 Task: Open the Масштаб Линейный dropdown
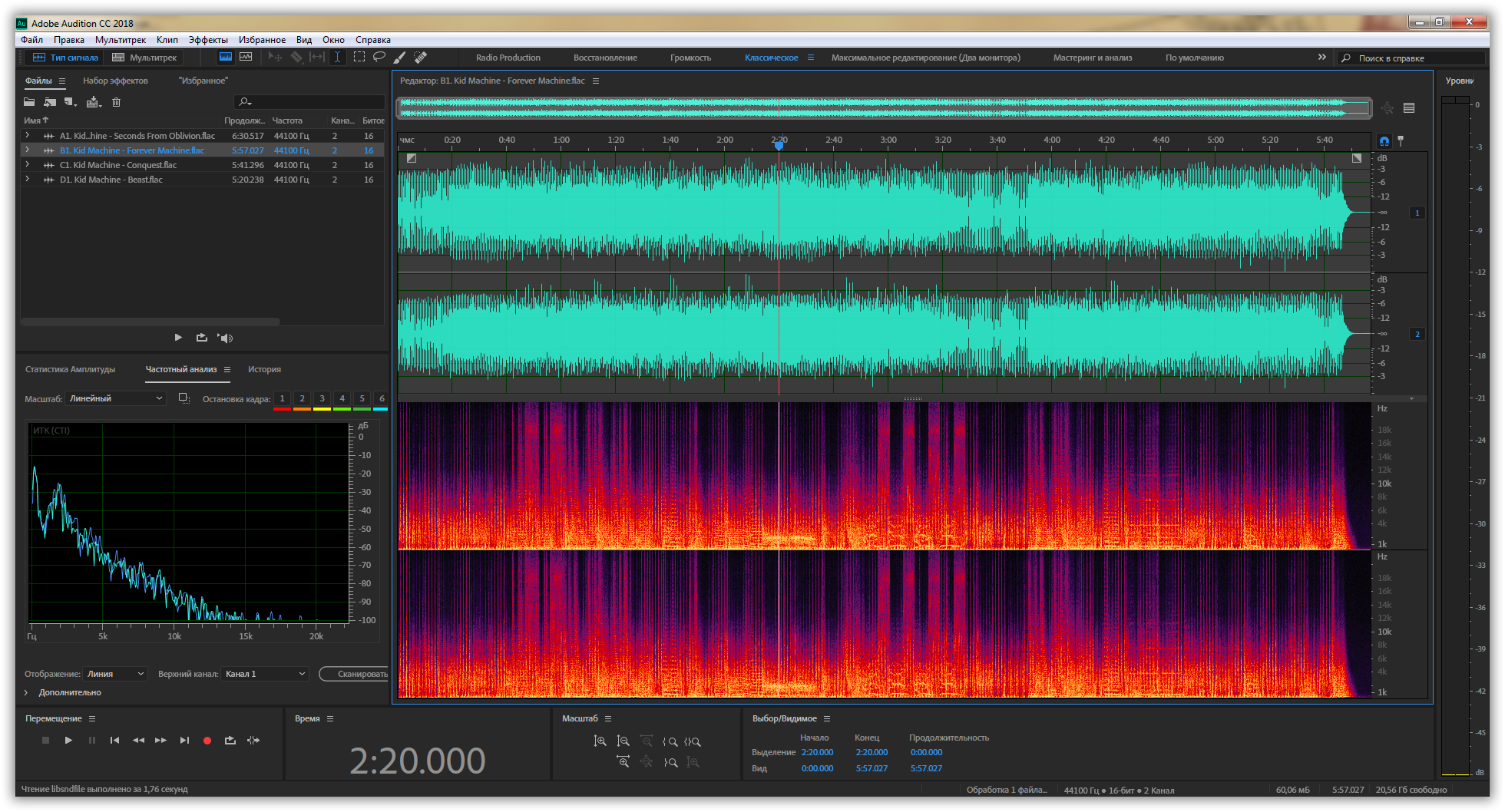(116, 398)
